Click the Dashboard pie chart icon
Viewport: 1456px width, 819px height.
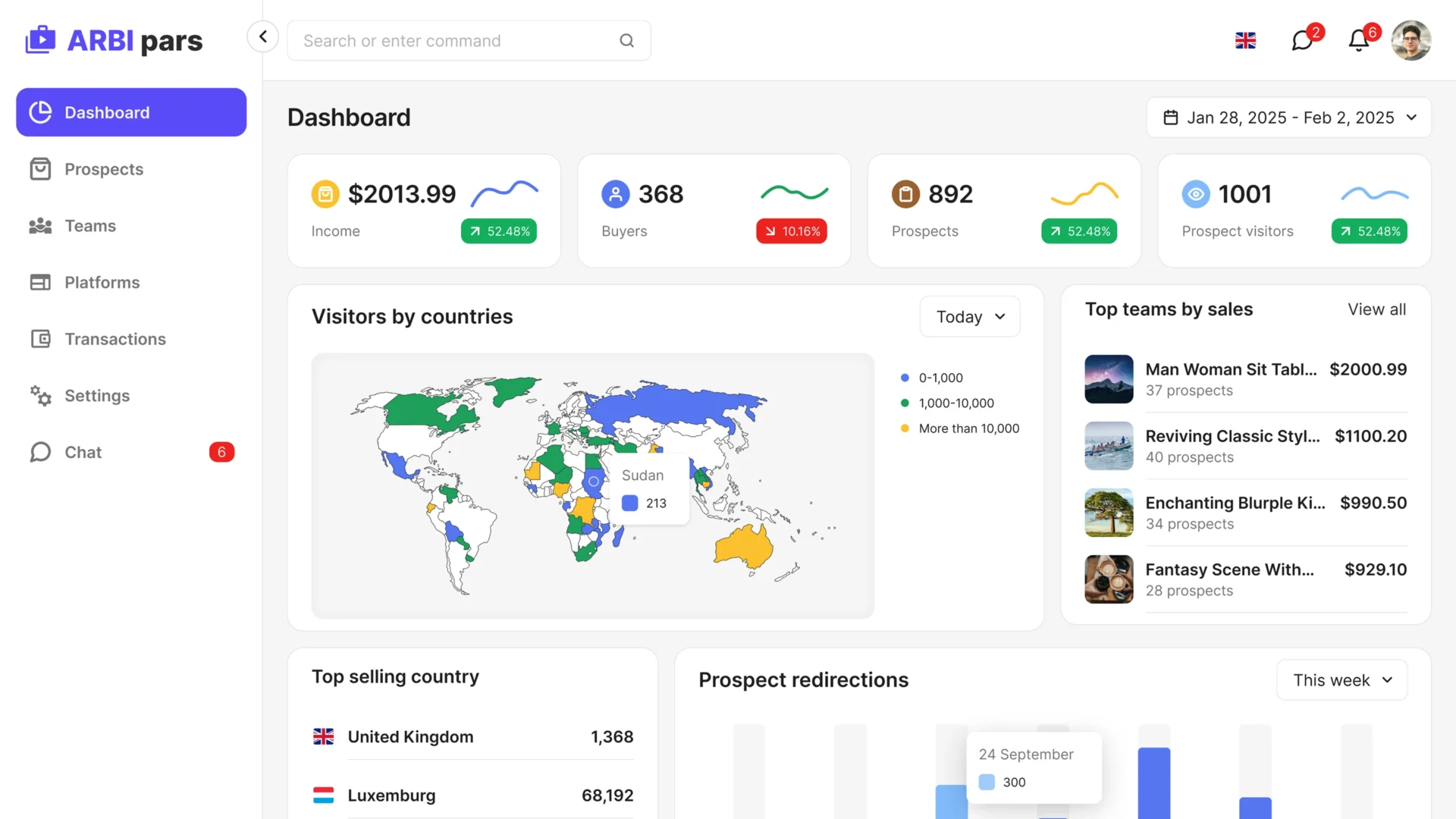click(40, 112)
